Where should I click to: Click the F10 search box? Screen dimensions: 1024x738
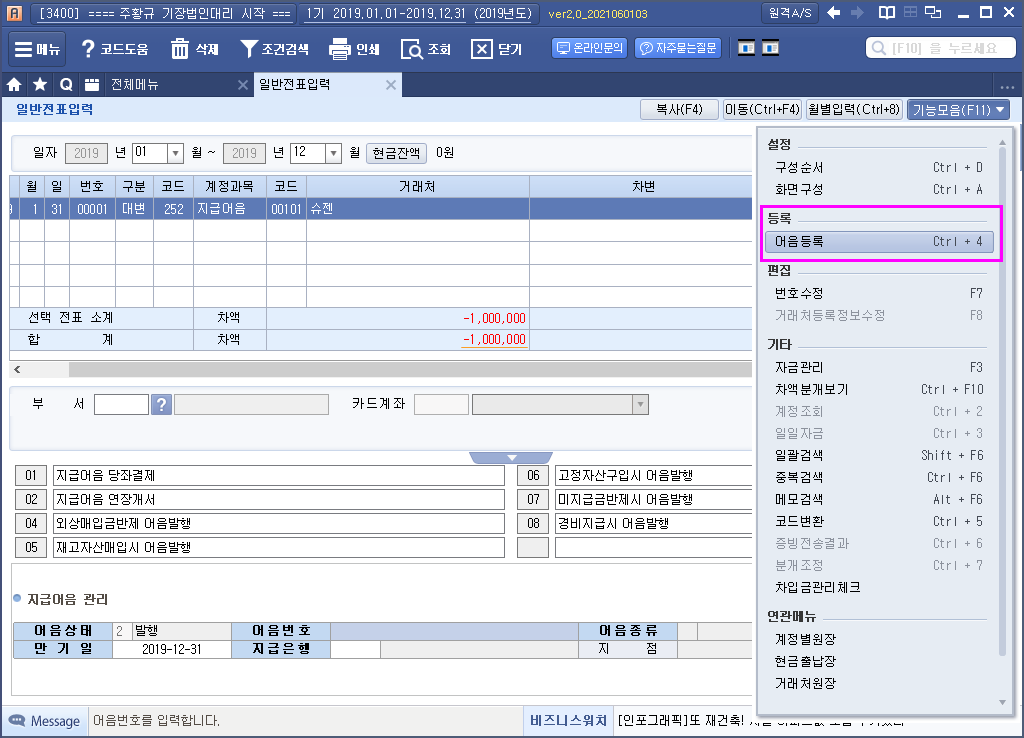[x=941, y=48]
